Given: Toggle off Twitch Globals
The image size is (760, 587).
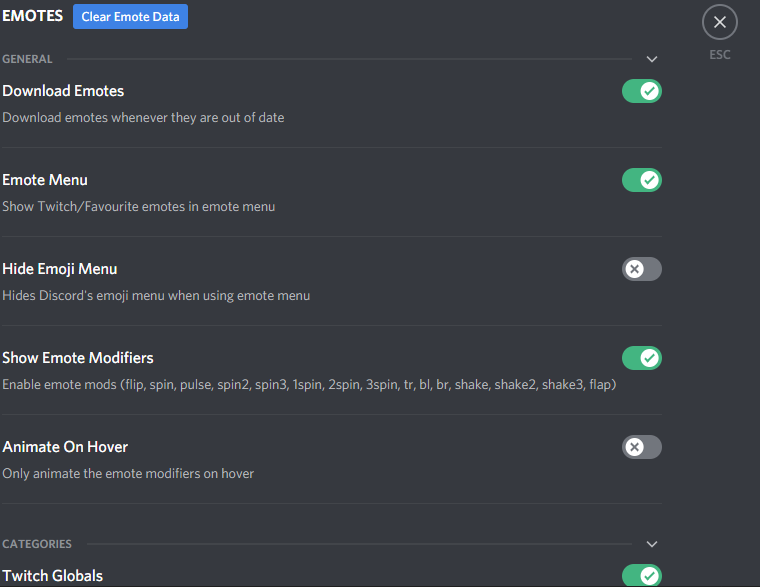Looking at the screenshot, I should [x=642, y=575].
